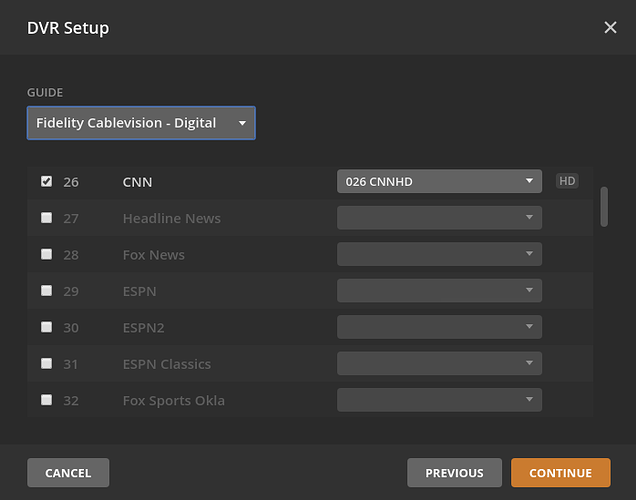The image size is (636, 500).
Task: Go back with the Previous button
Action: pyautogui.click(x=454, y=473)
